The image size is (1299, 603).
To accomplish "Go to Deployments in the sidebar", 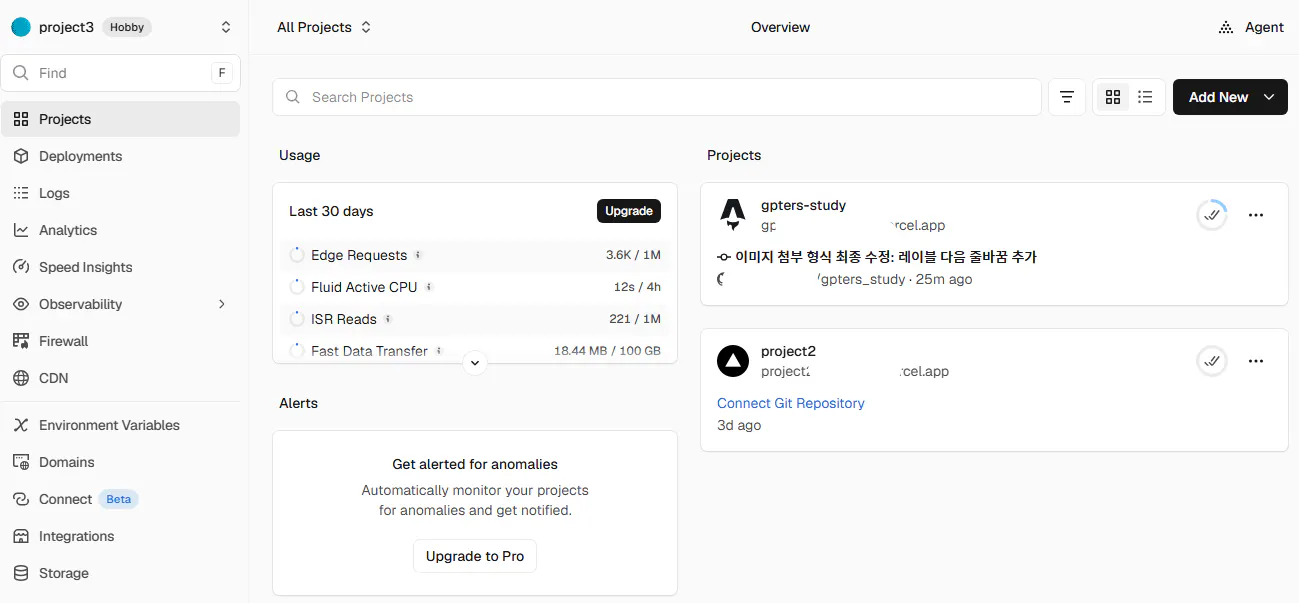I will pos(121,156).
